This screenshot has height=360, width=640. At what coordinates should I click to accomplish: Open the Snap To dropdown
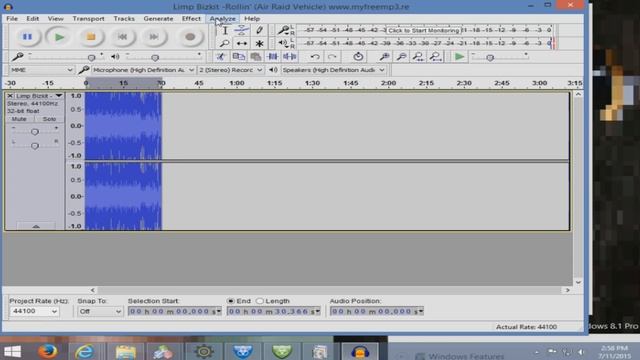click(x=100, y=311)
